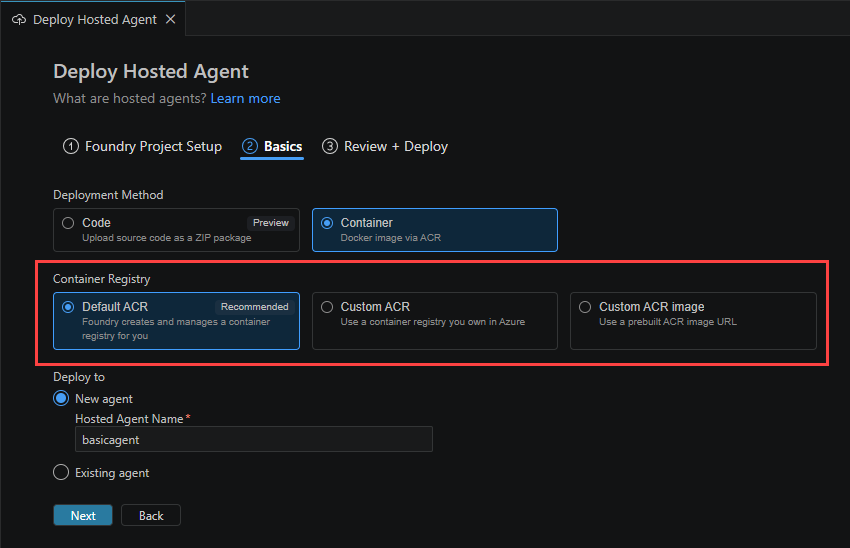Viewport: 850px width, 548px height.
Task: Click "Use a prebuilt ACR image URL" text
Action: [x=667, y=322]
